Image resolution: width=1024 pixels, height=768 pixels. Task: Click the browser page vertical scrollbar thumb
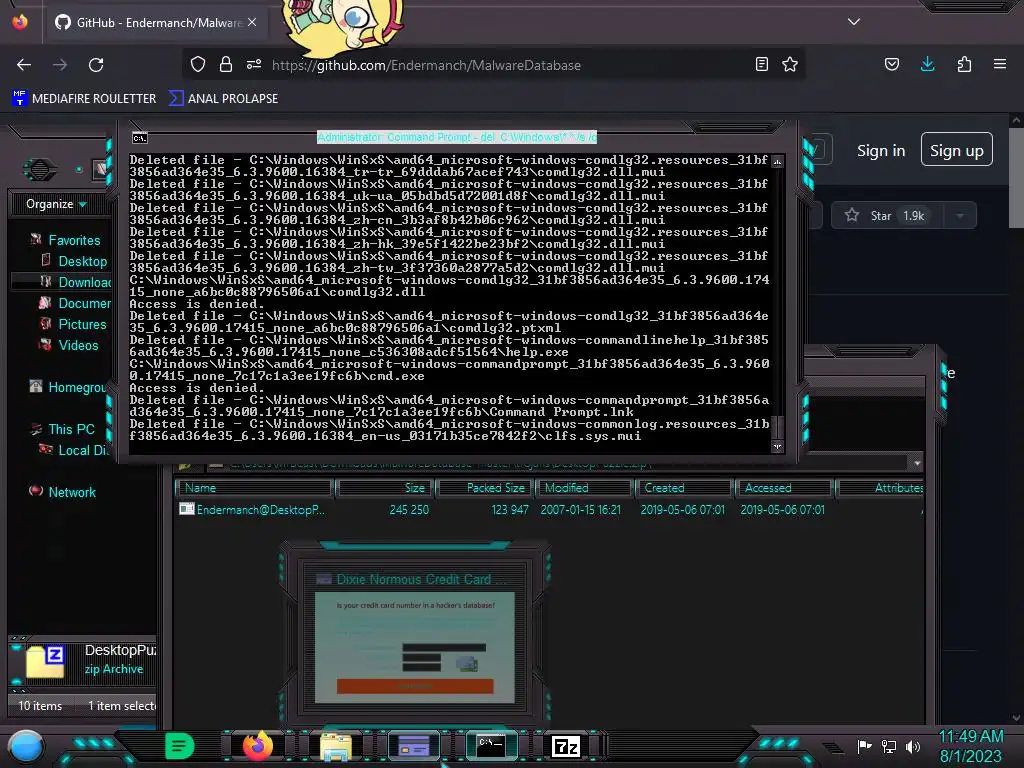1016,178
